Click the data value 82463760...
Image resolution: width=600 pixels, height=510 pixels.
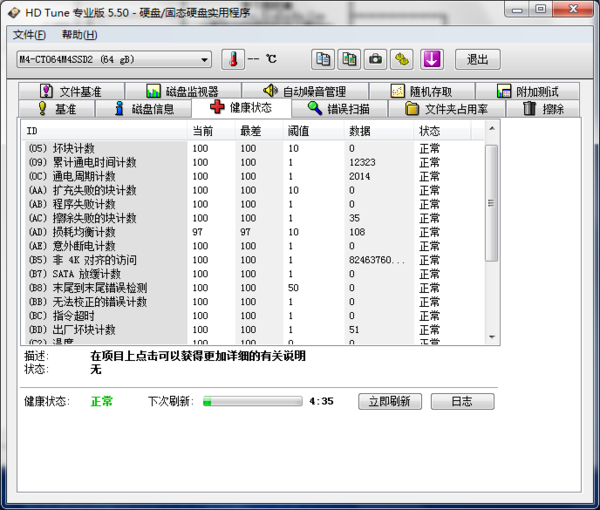(x=377, y=260)
